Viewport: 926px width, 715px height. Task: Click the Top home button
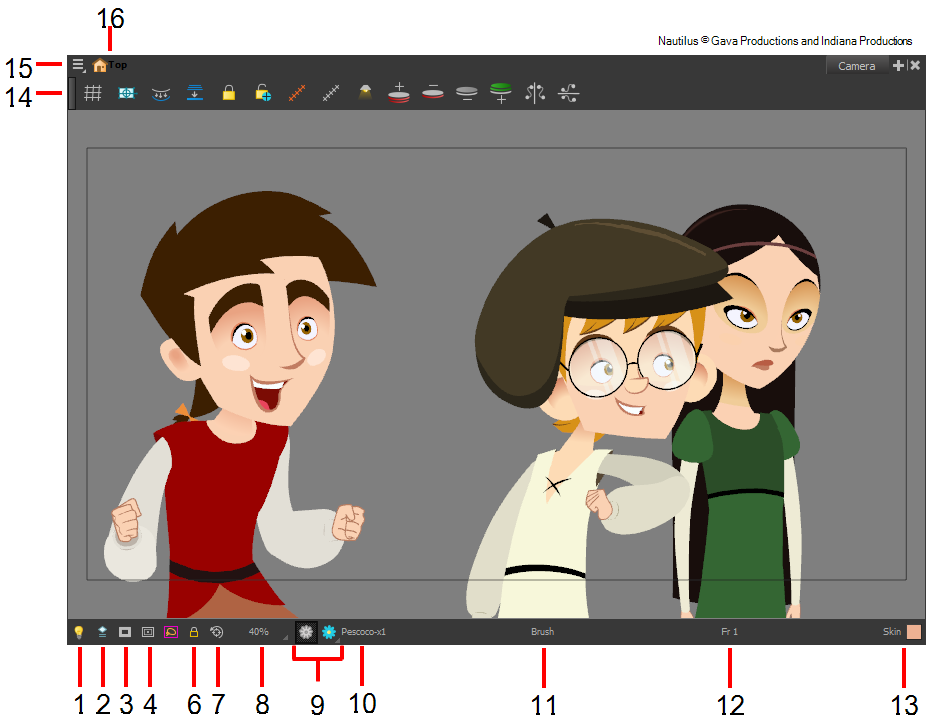[100, 63]
